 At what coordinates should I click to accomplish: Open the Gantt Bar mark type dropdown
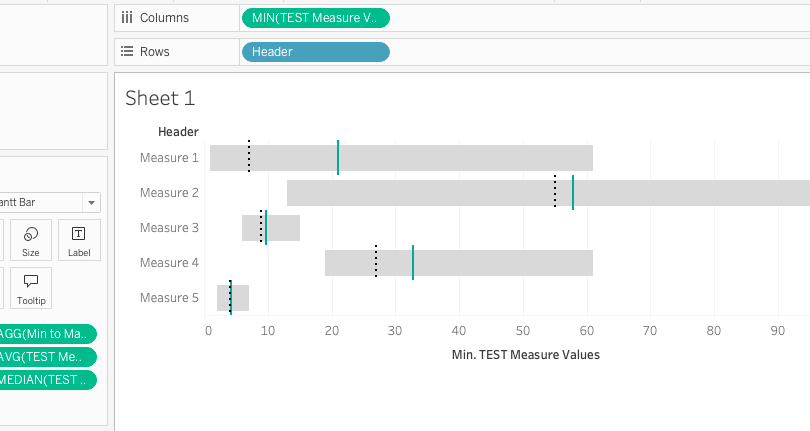(x=91, y=201)
